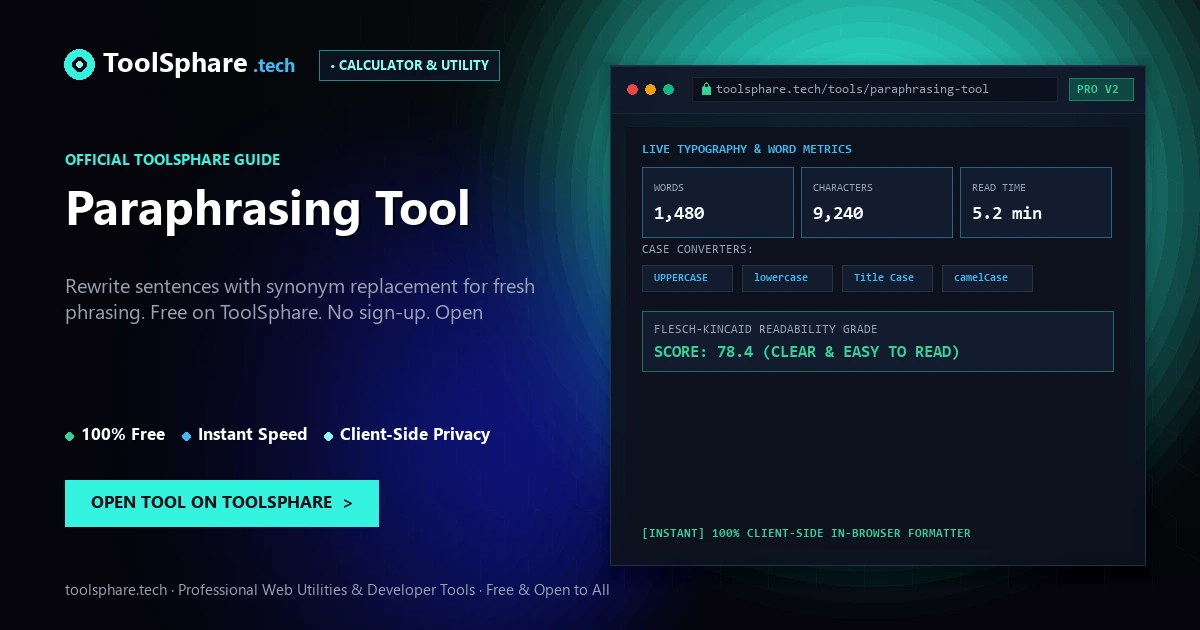Screen dimensions: 1200x630
Task: Click the Words 1,480 metric card
Action: coord(718,202)
